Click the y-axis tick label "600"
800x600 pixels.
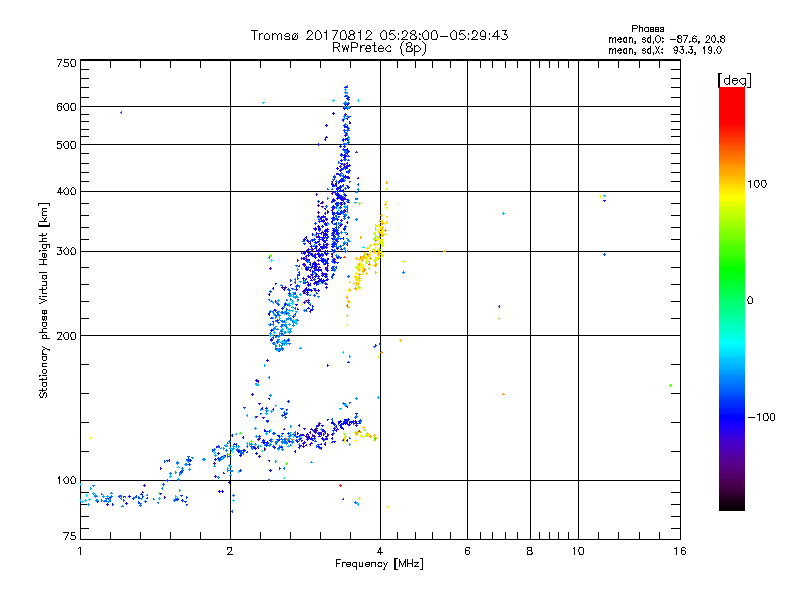point(66,107)
